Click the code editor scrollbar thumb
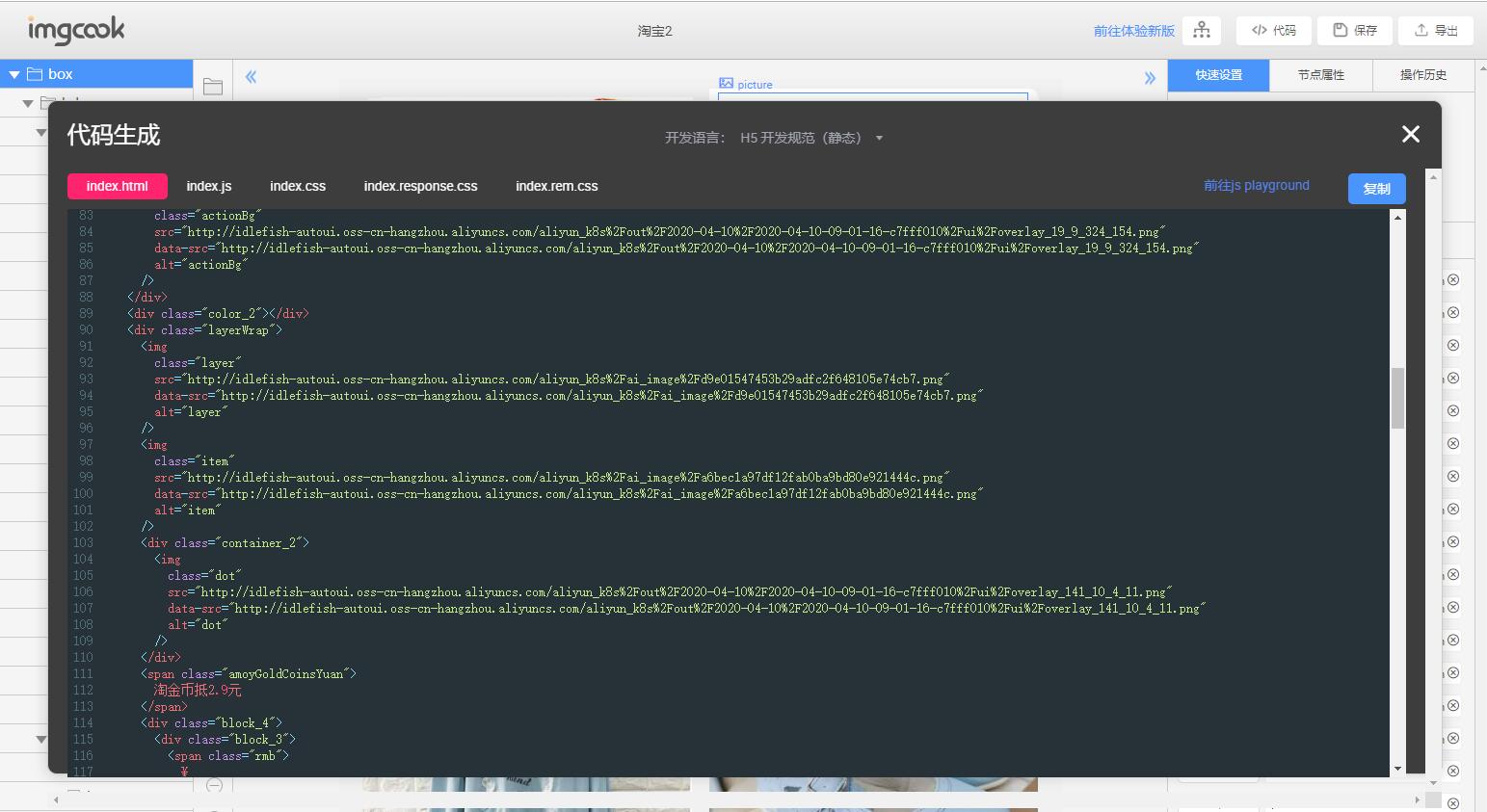The image size is (1487, 812). pos(1397,398)
